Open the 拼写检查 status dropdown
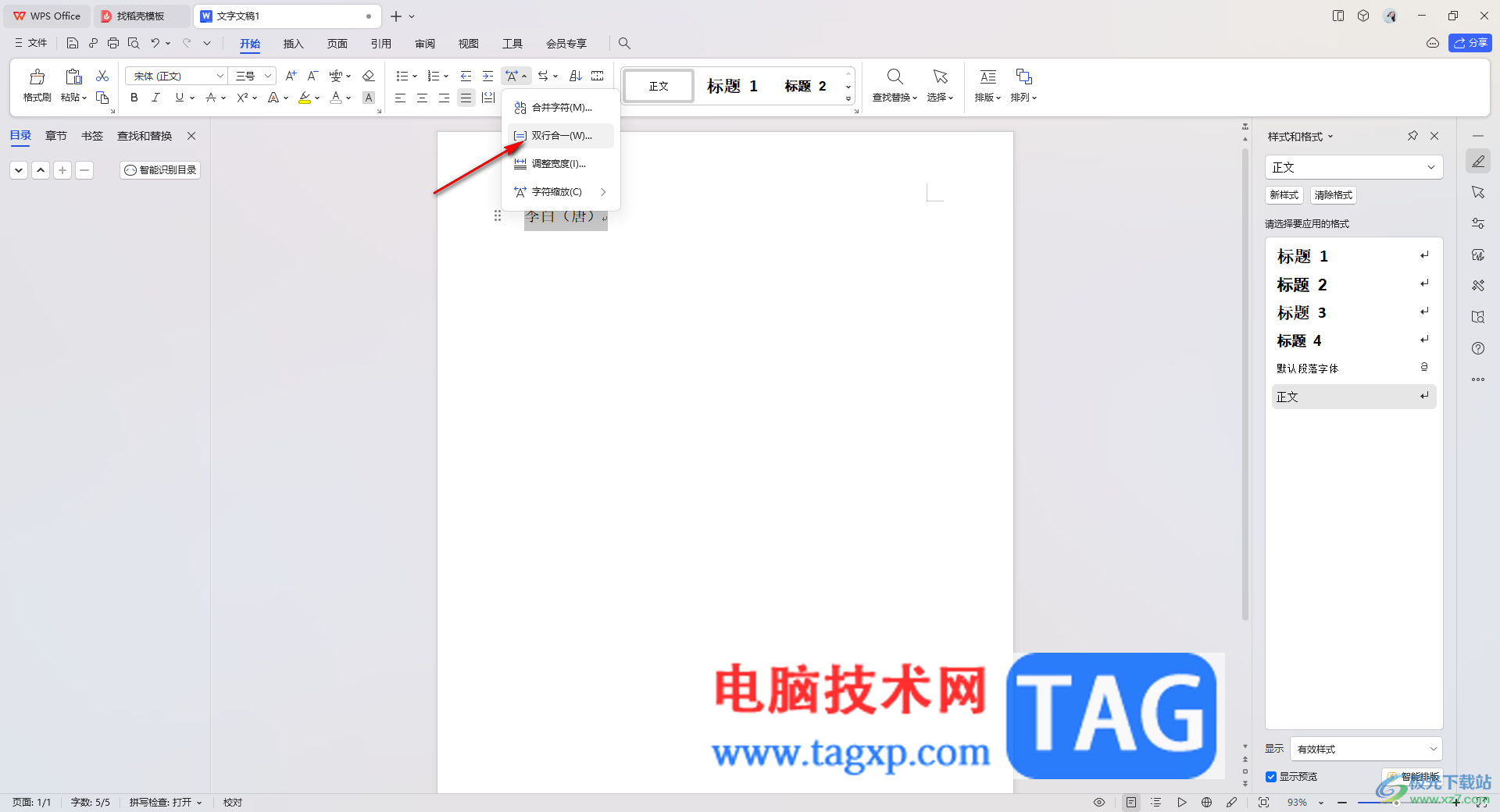The width and height of the screenshot is (1500, 812). [x=166, y=803]
